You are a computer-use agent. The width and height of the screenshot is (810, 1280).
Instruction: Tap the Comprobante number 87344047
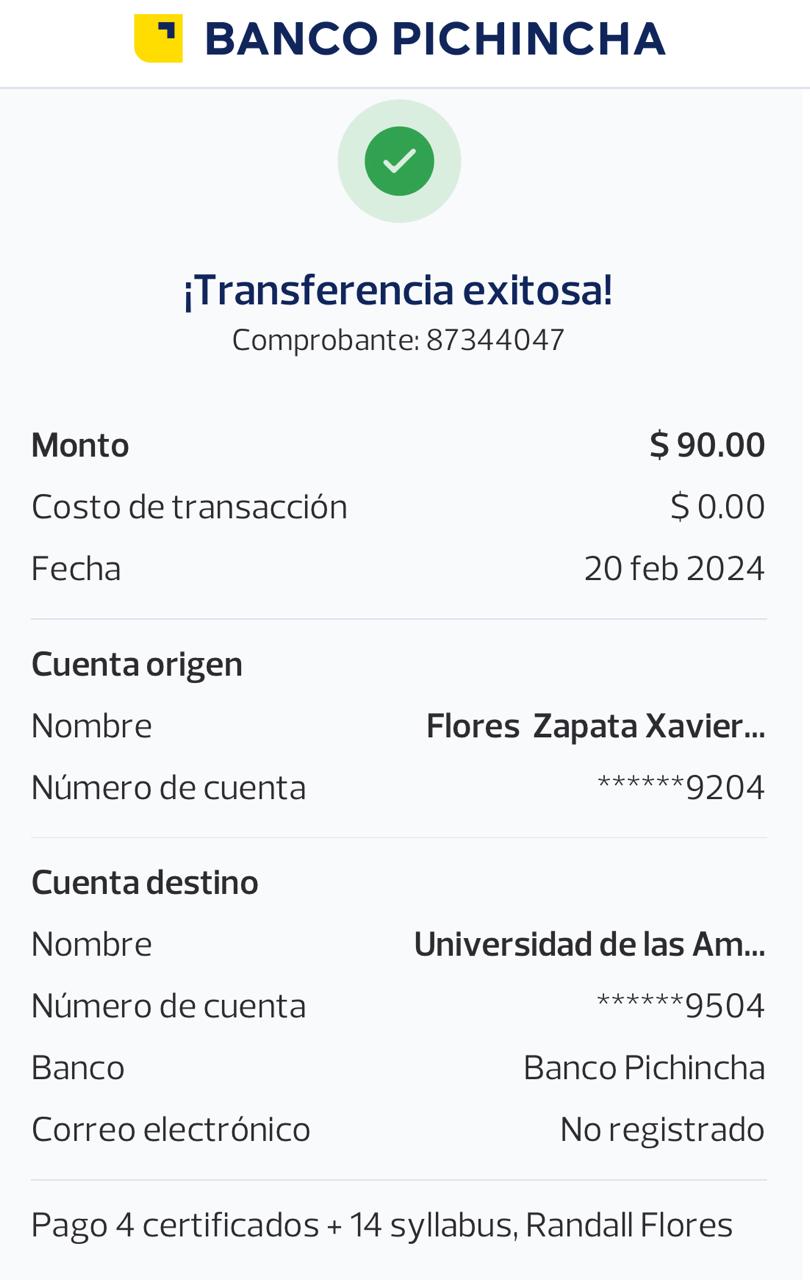(495, 340)
